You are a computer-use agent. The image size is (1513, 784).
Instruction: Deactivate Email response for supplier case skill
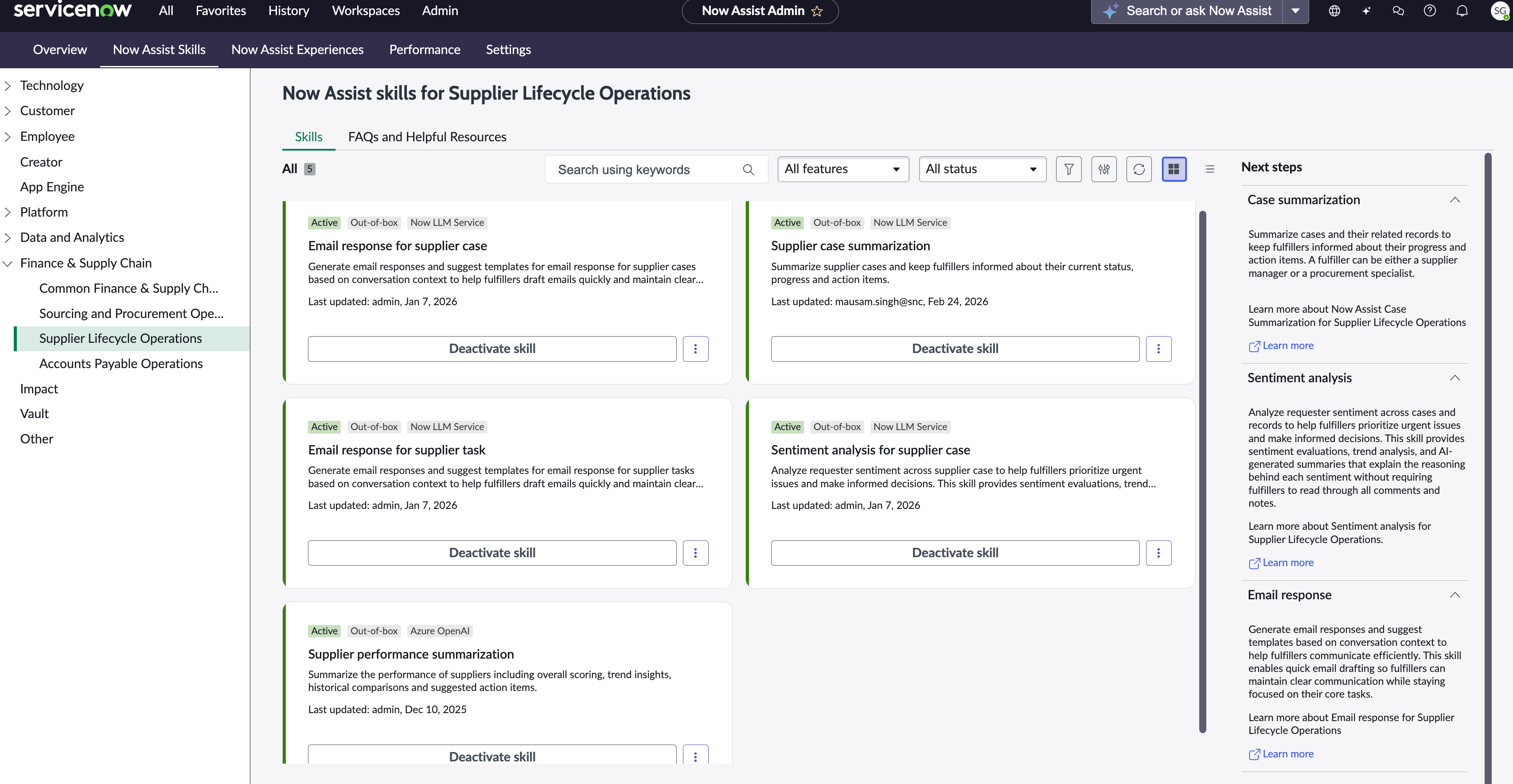pyautogui.click(x=491, y=349)
